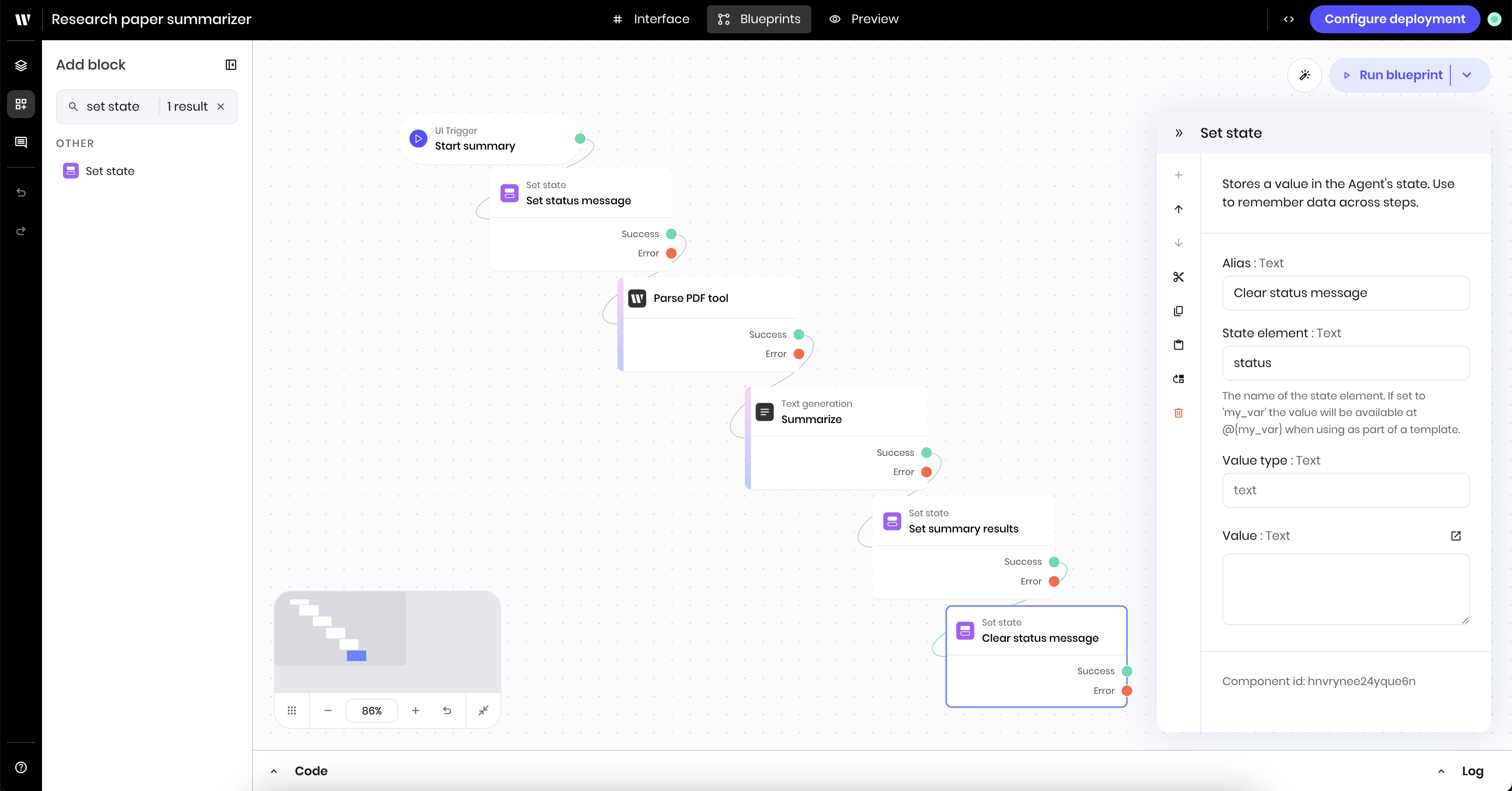Click Configure deployment button
This screenshot has width=1512, height=791.
(1394, 19)
